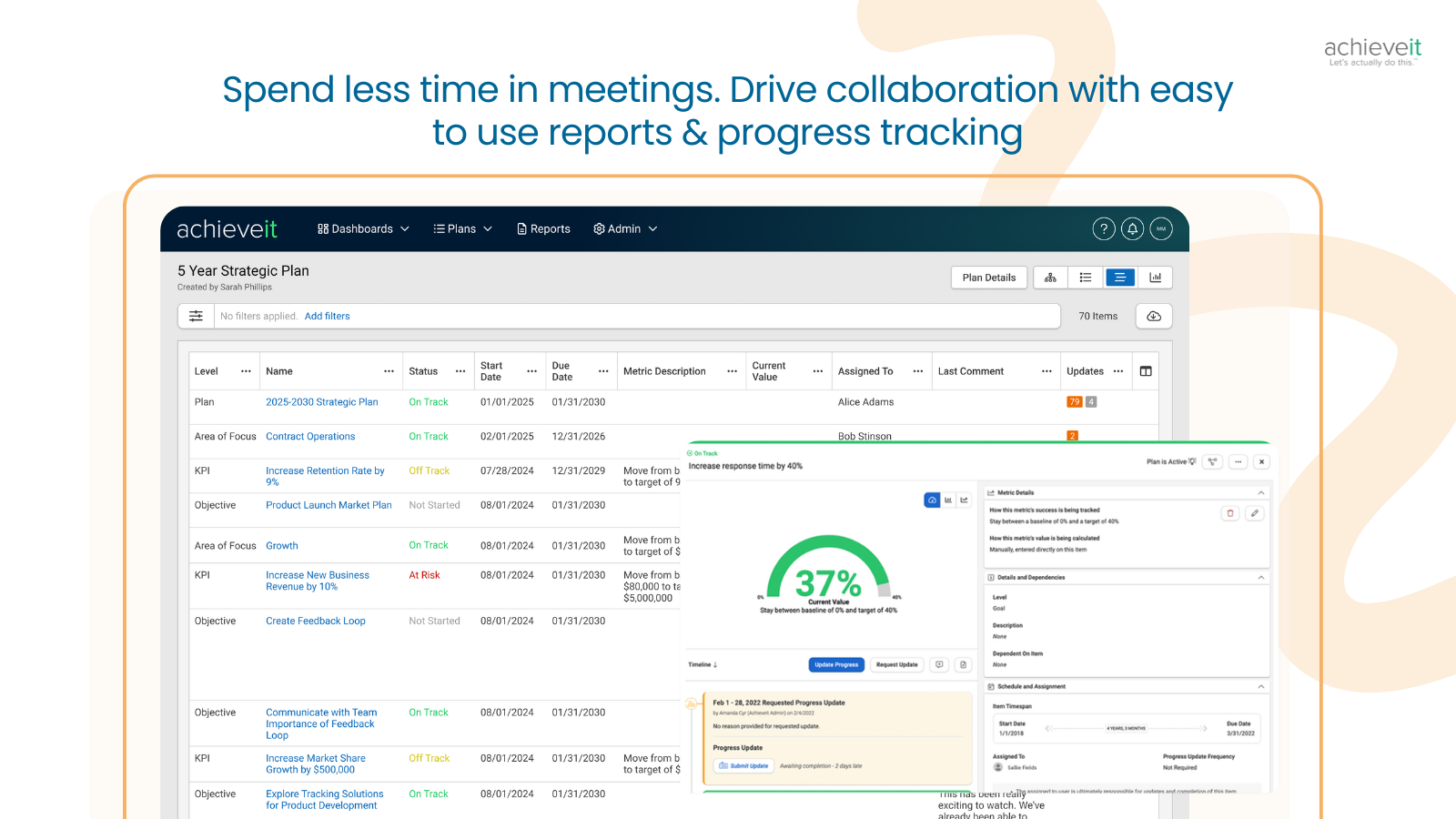Image resolution: width=1456 pixels, height=819 pixels.
Task: Open the Reports menu
Action: 543,228
